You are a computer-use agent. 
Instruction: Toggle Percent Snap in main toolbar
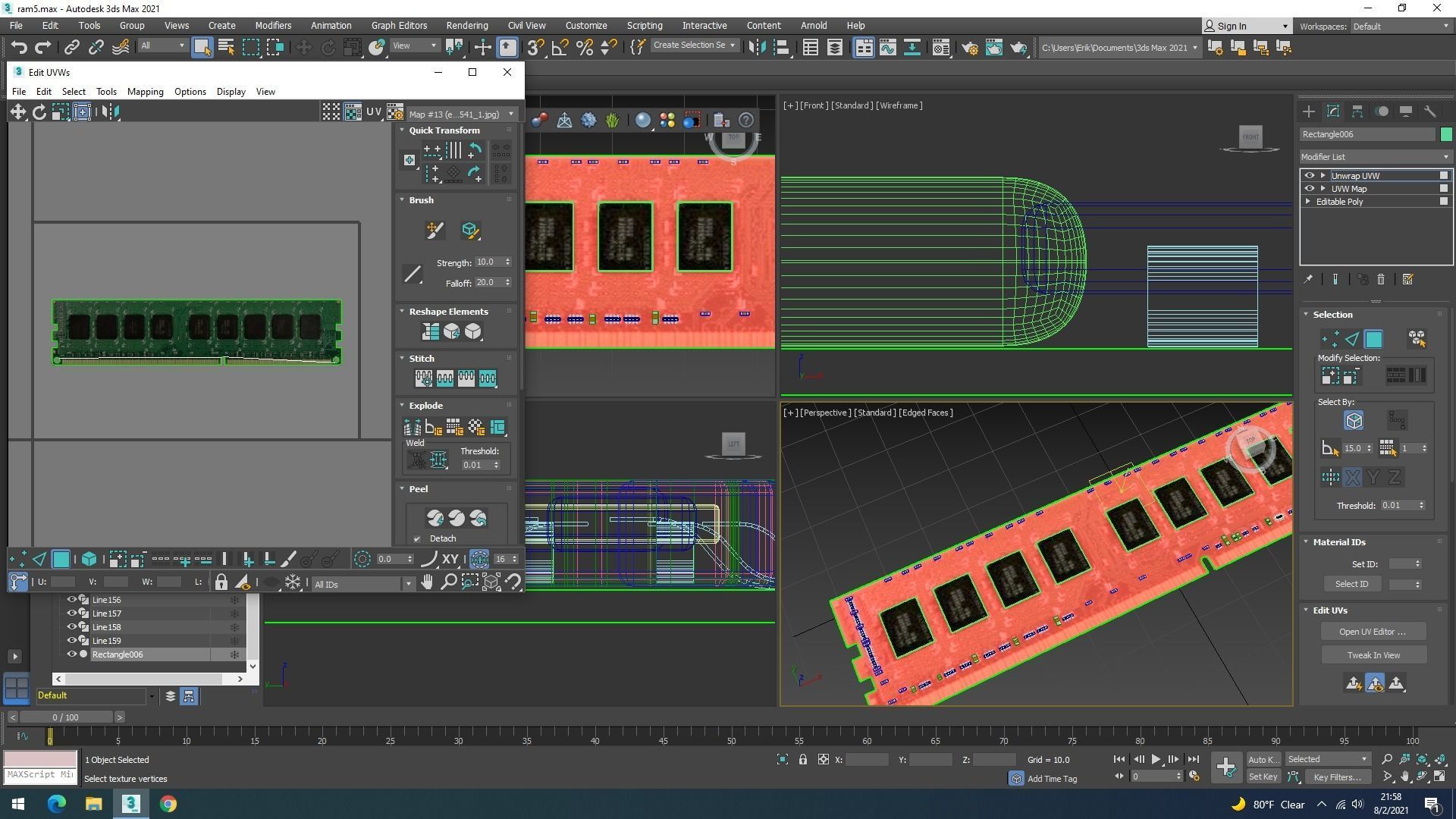click(584, 47)
